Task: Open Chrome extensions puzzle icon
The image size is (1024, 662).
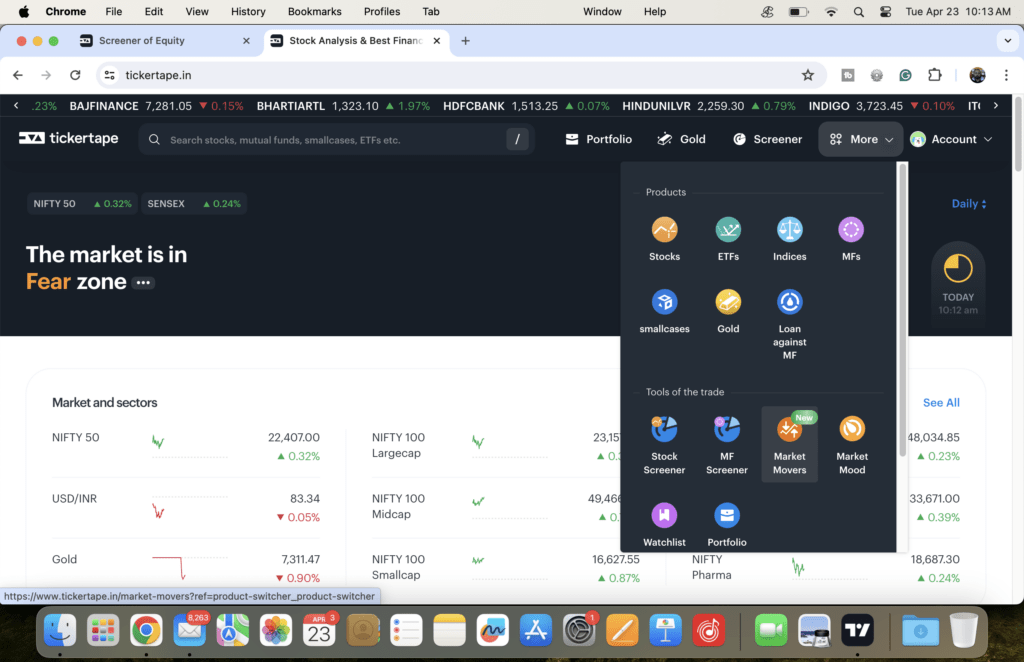Action: click(935, 75)
